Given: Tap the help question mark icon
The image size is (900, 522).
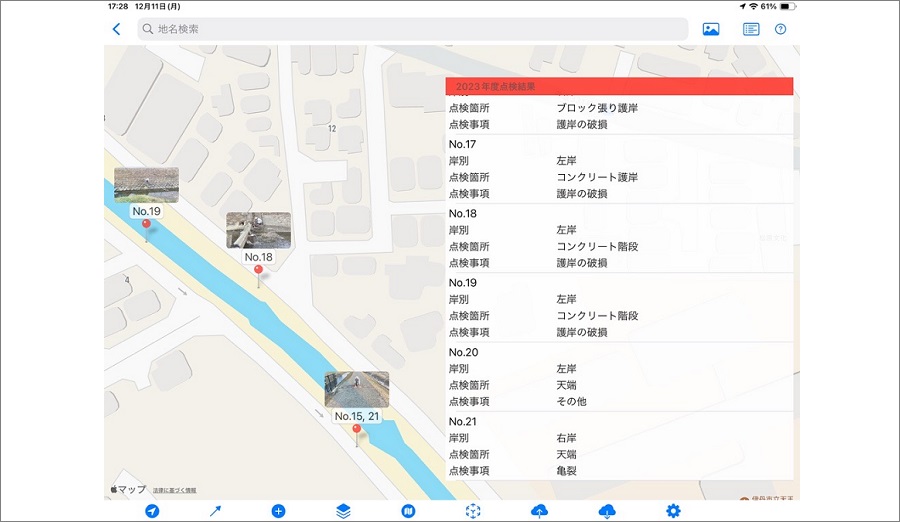Looking at the screenshot, I should [x=780, y=29].
